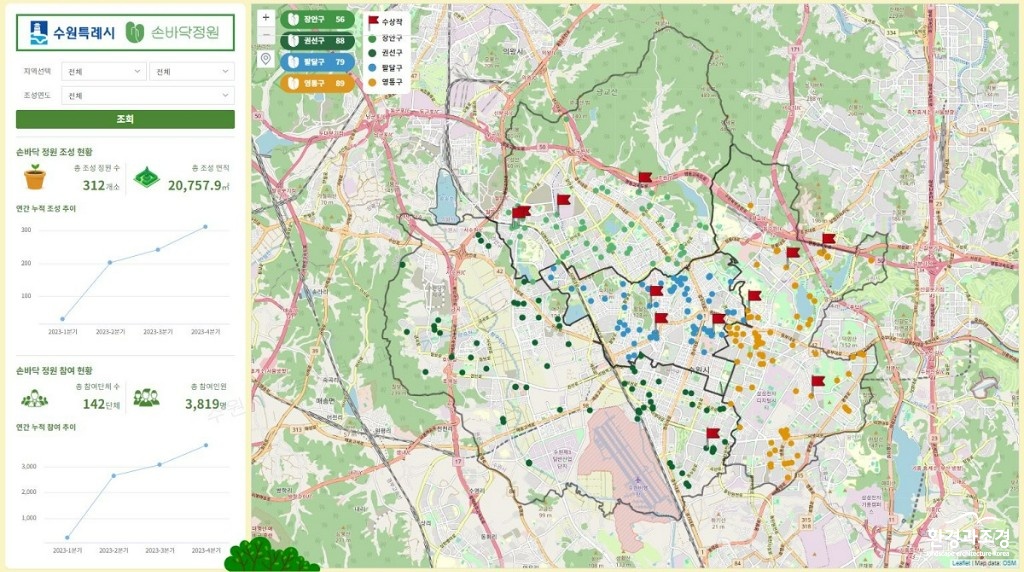Zoom out on the map

tap(266, 34)
